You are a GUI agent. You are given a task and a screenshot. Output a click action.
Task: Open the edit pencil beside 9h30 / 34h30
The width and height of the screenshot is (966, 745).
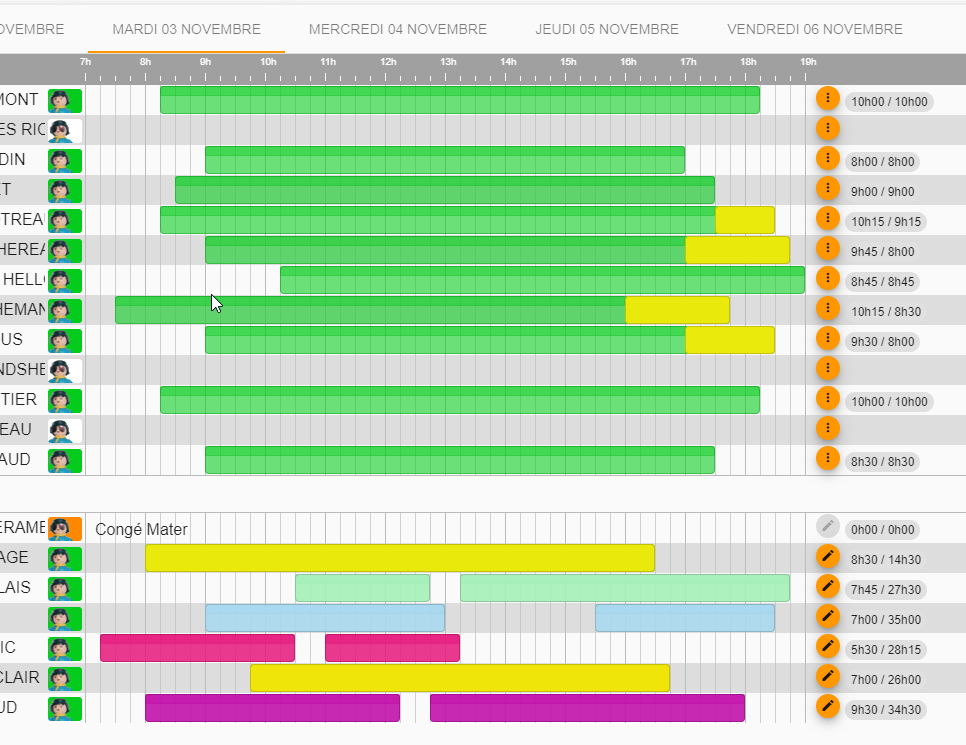coord(827,706)
